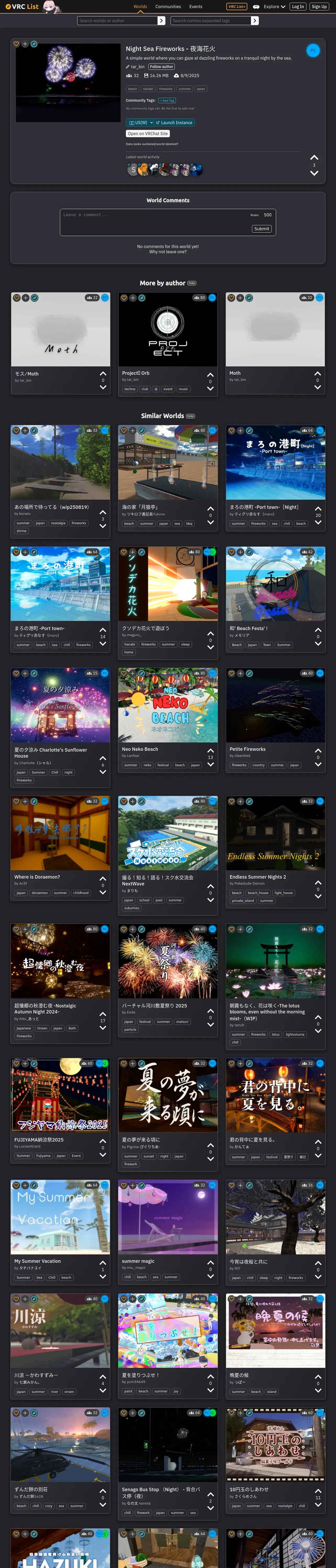Submit the world comment
Image resolution: width=336 pixels, height=1568 pixels.
coord(262,229)
